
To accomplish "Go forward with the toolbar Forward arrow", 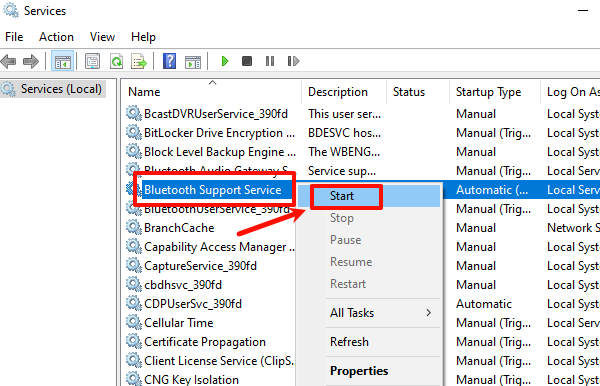I will [x=31, y=61].
